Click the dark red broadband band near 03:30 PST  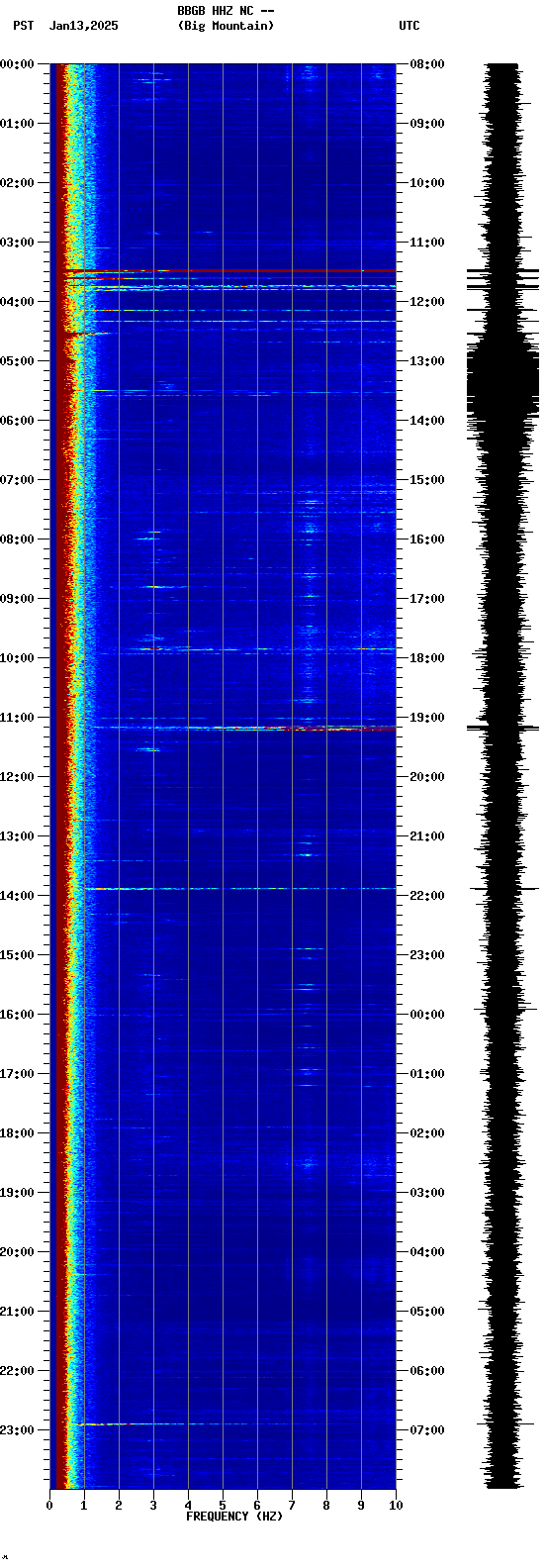[229, 270]
